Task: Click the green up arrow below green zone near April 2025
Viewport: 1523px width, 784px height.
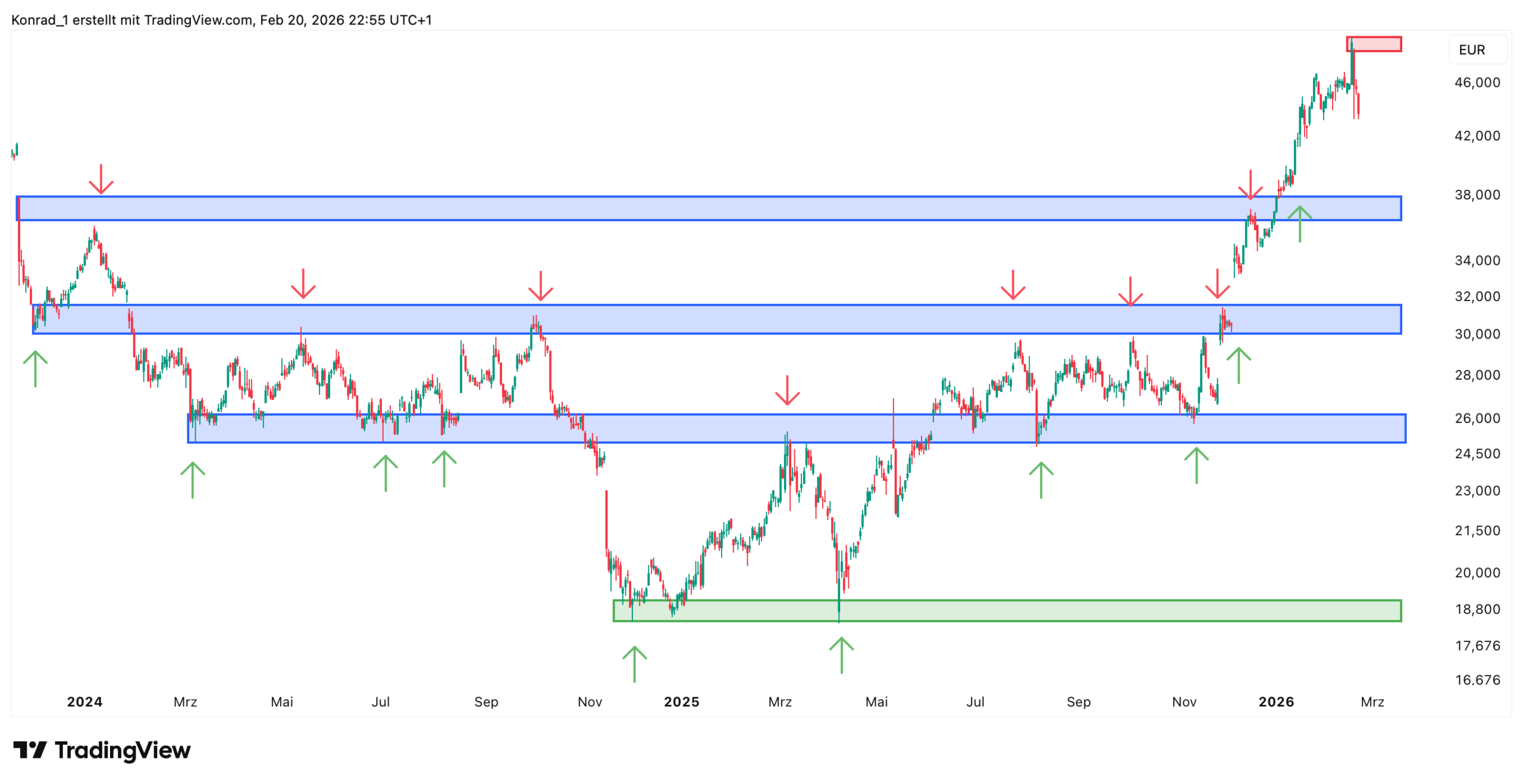Action: [841, 654]
